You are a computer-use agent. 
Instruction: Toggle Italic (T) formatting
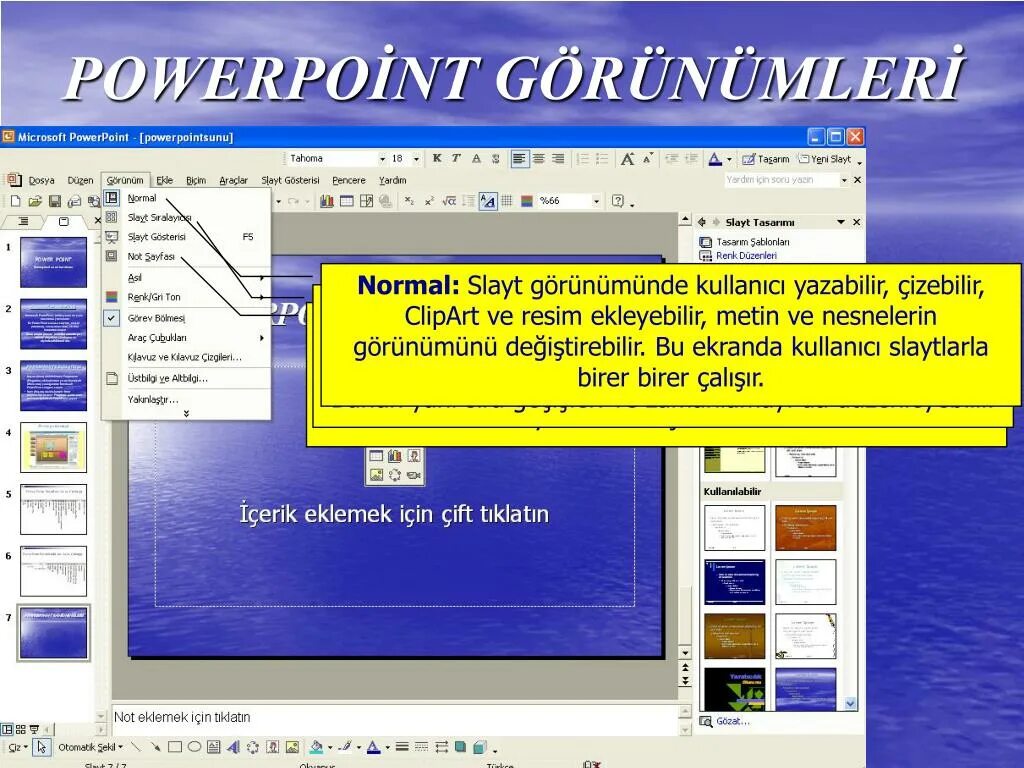coord(456,159)
